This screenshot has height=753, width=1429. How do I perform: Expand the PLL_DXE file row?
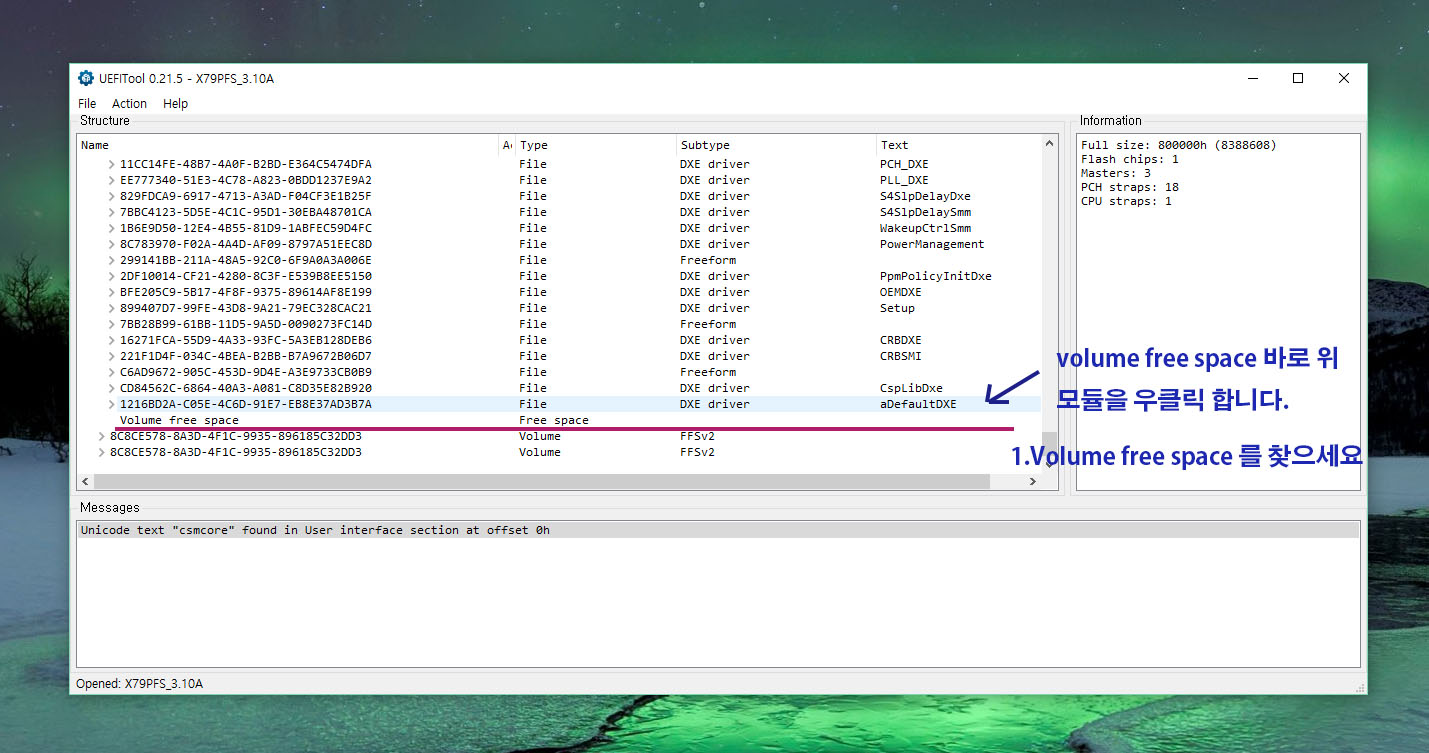(x=112, y=180)
